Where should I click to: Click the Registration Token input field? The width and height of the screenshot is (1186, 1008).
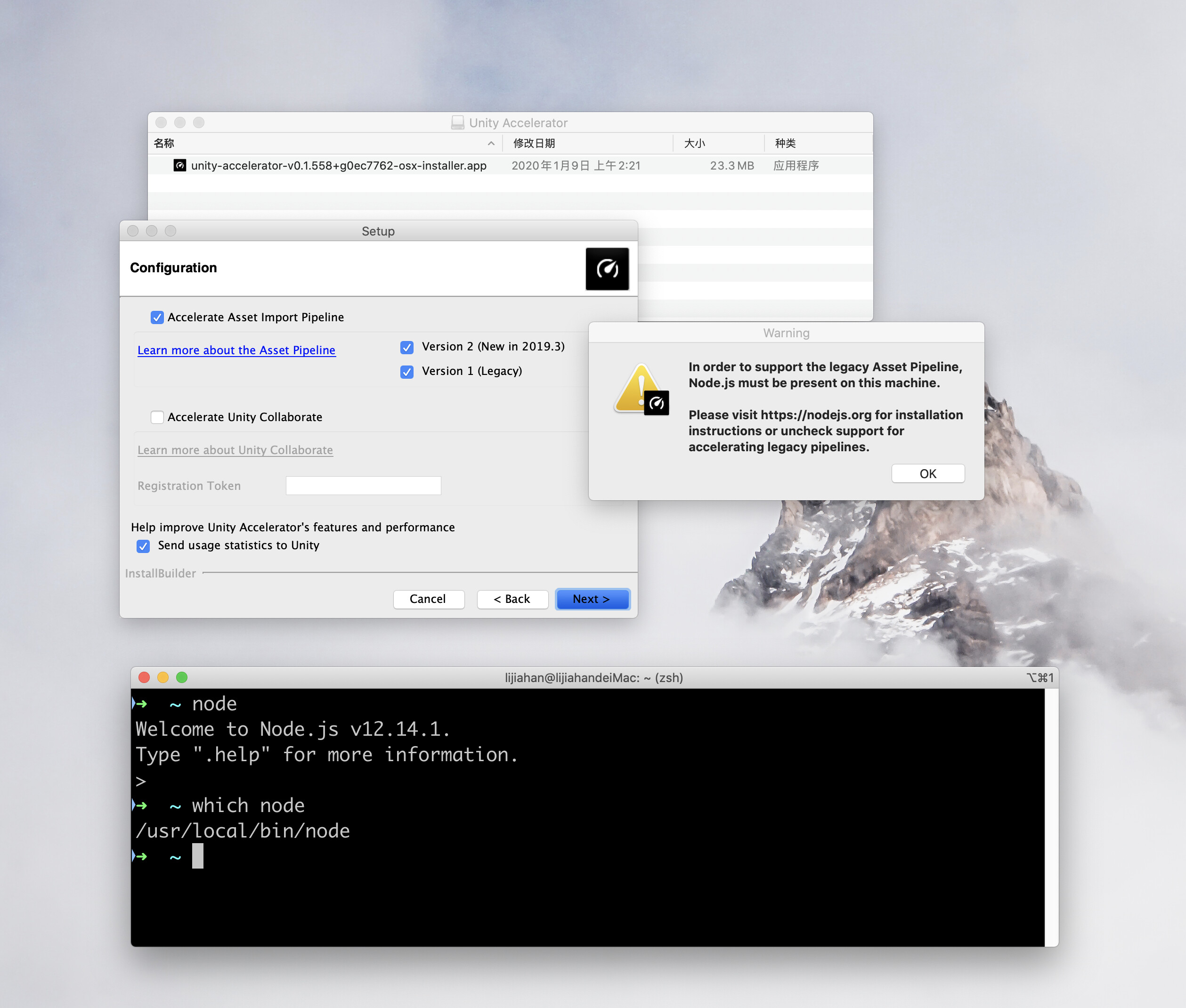pos(363,485)
